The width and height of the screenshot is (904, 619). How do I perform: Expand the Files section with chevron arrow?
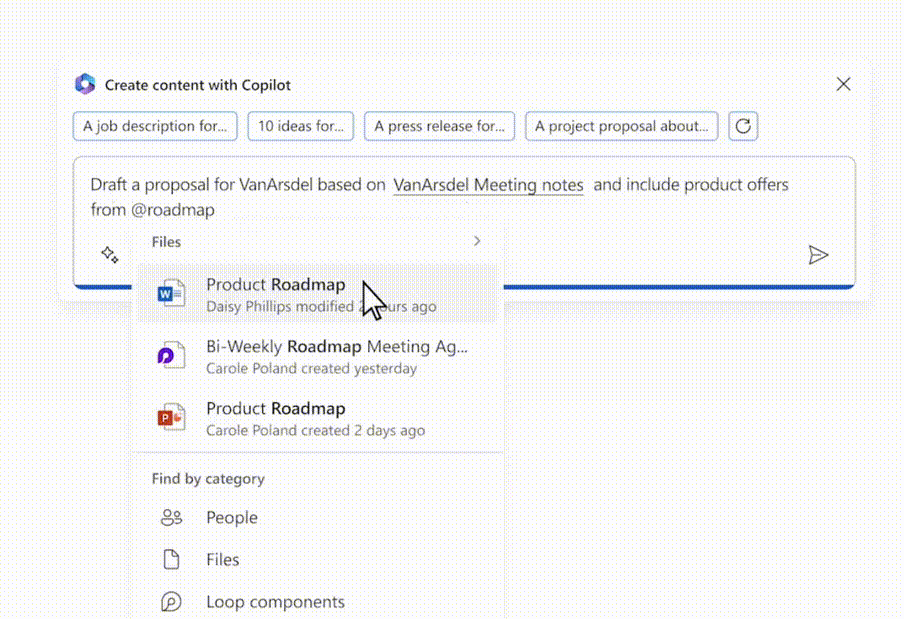point(477,241)
